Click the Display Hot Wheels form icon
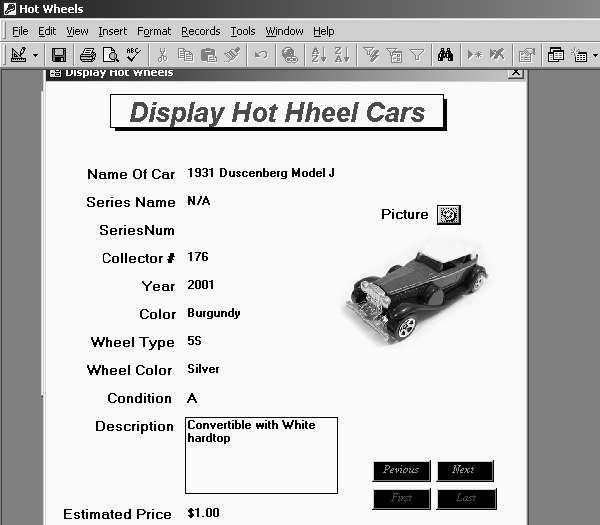 (x=55, y=72)
